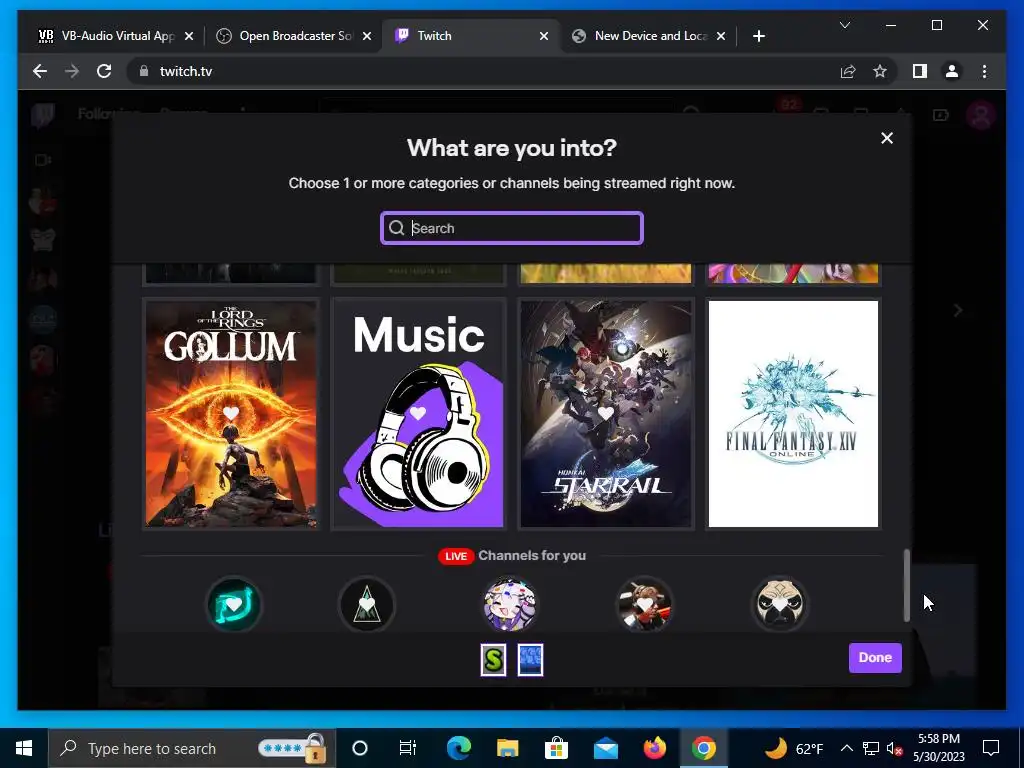Image resolution: width=1024 pixels, height=768 pixels.
Task: Open the weather widget showing 62°F
Action: (x=793, y=748)
